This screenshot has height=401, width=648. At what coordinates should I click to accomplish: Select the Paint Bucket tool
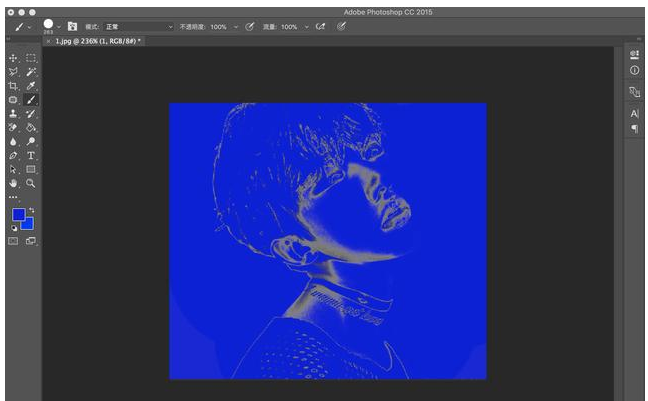tap(31, 128)
